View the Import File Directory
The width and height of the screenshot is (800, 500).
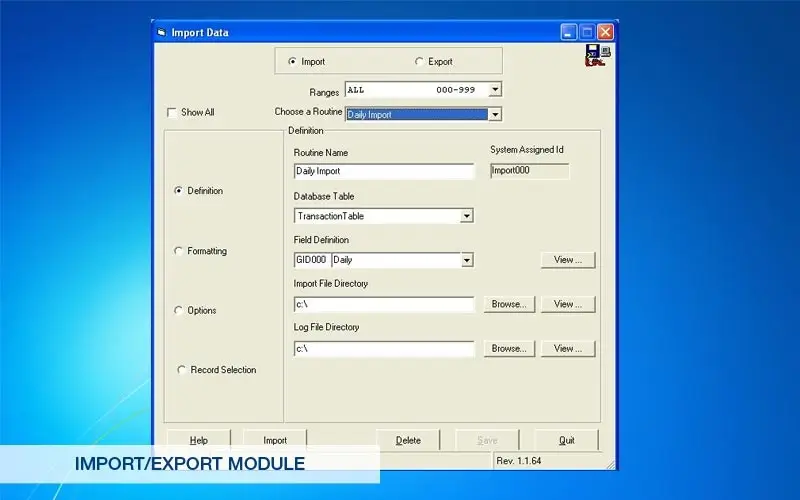point(568,305)
